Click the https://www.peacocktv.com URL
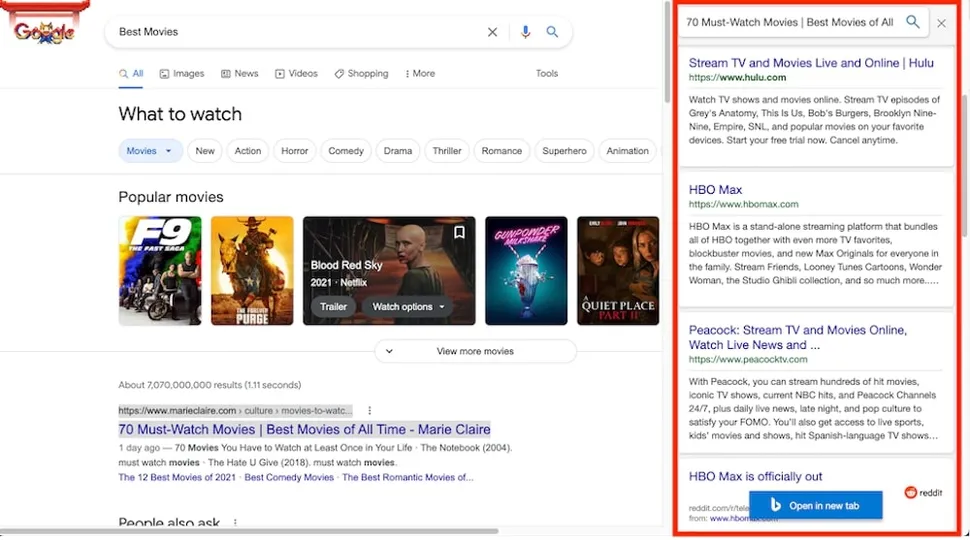The image size is (970, 540). pyautogui.click(x=748, y=359)
